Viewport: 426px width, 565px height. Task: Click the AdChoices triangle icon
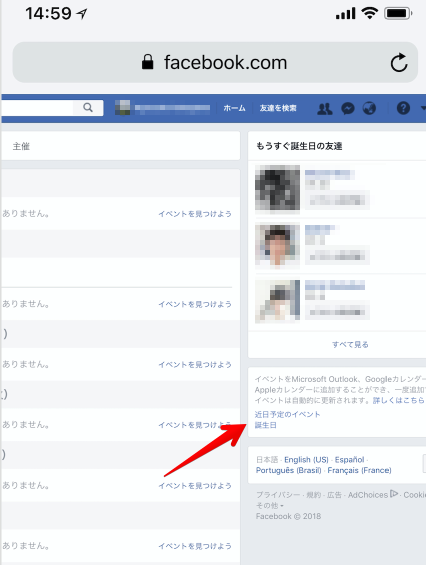pyautogui.click(x=394, y=494)
